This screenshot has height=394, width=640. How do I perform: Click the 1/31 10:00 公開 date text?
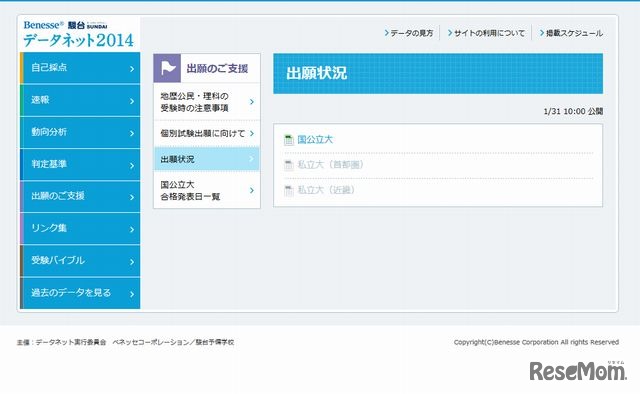pyautogui.click(x=573, y=111)
